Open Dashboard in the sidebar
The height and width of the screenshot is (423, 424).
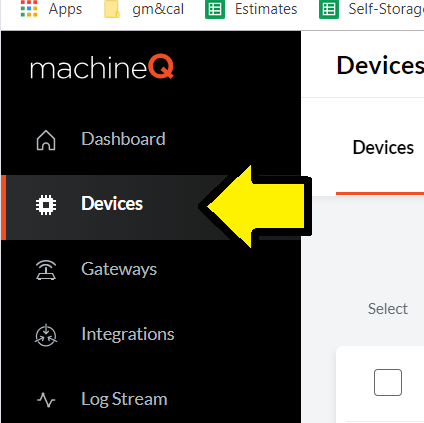123,139
